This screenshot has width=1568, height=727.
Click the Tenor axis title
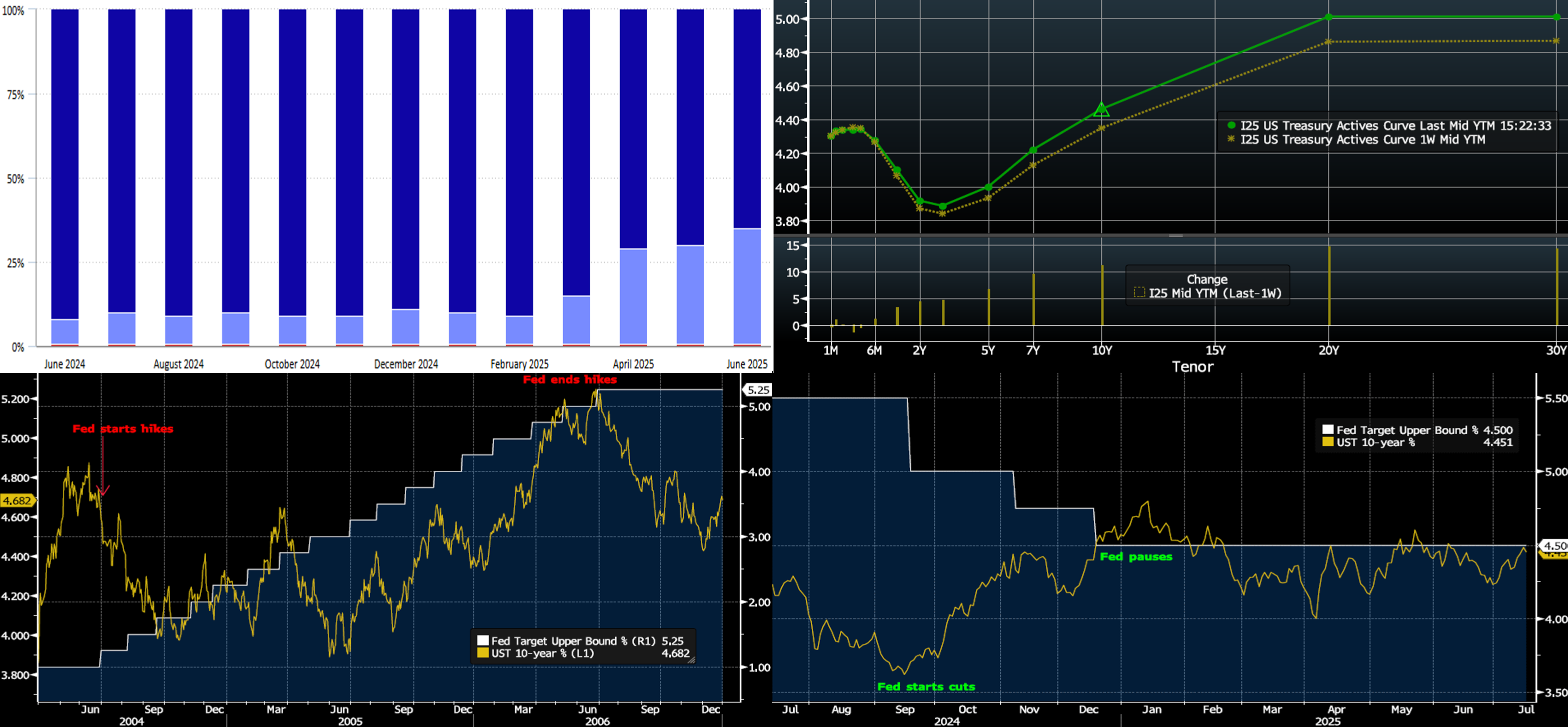(1192, 366)
